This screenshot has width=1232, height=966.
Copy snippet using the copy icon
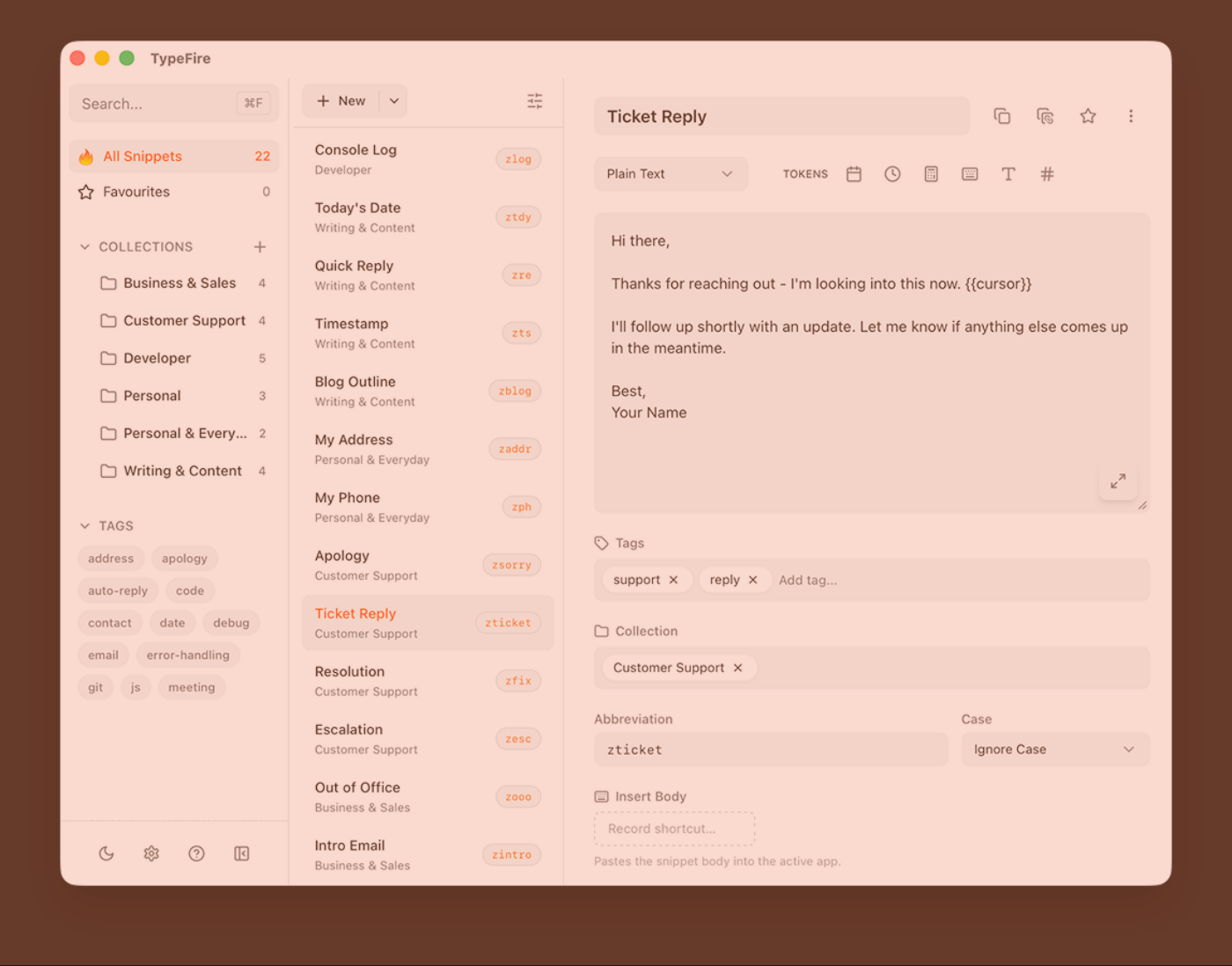point(1001,116)
